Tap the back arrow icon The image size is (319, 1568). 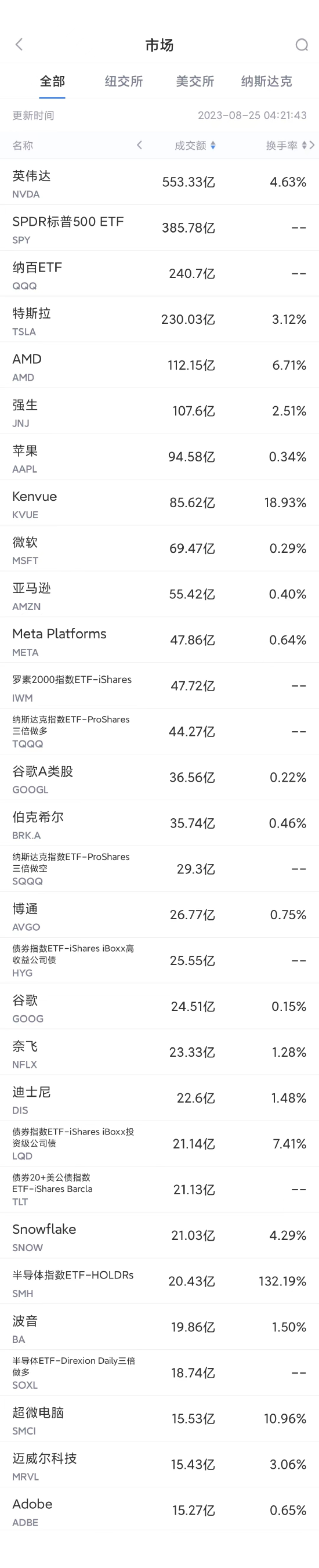(19, 45)
